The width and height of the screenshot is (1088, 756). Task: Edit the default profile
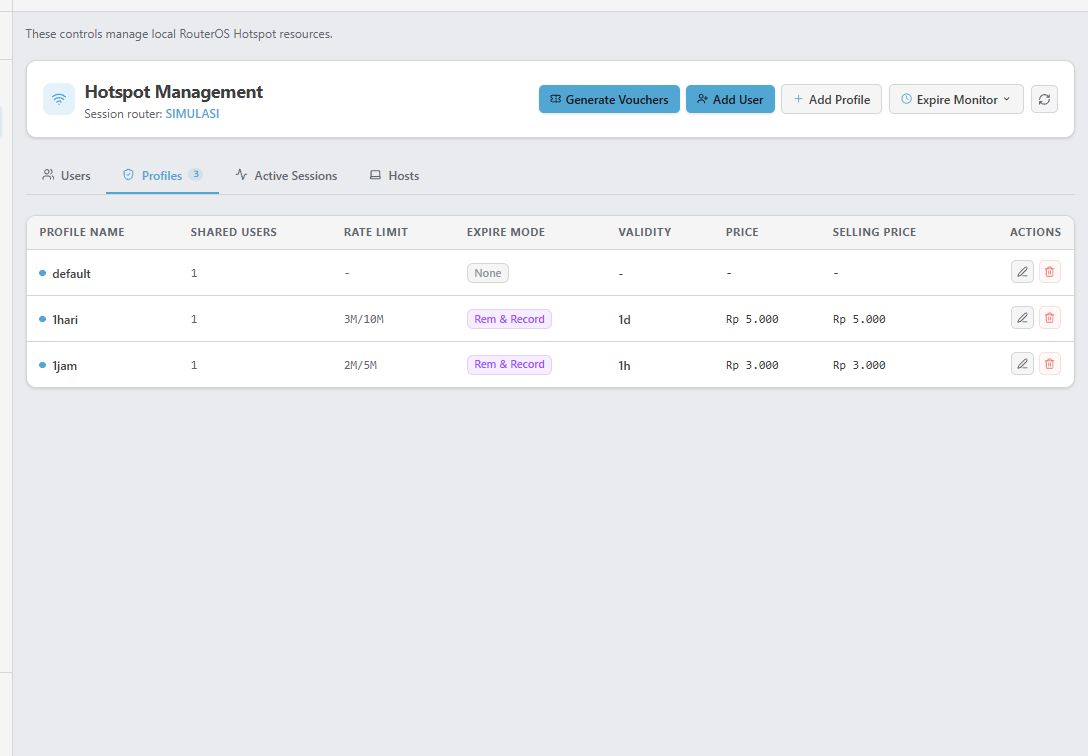tap(1022, 272)
